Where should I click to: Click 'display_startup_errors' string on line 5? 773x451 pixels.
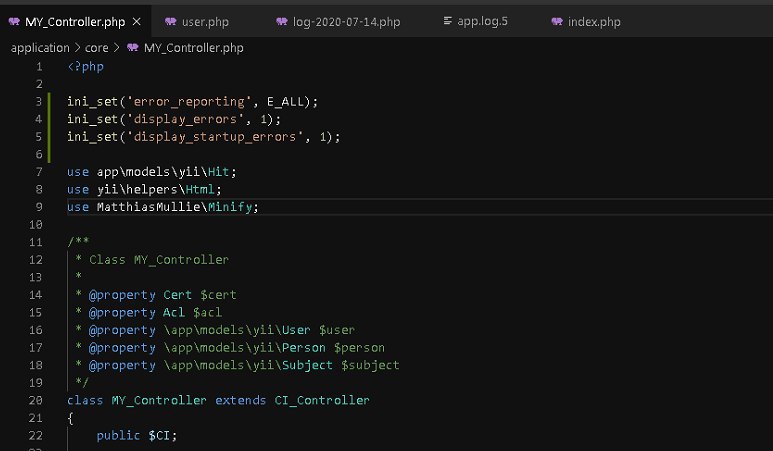coord(215,137)
